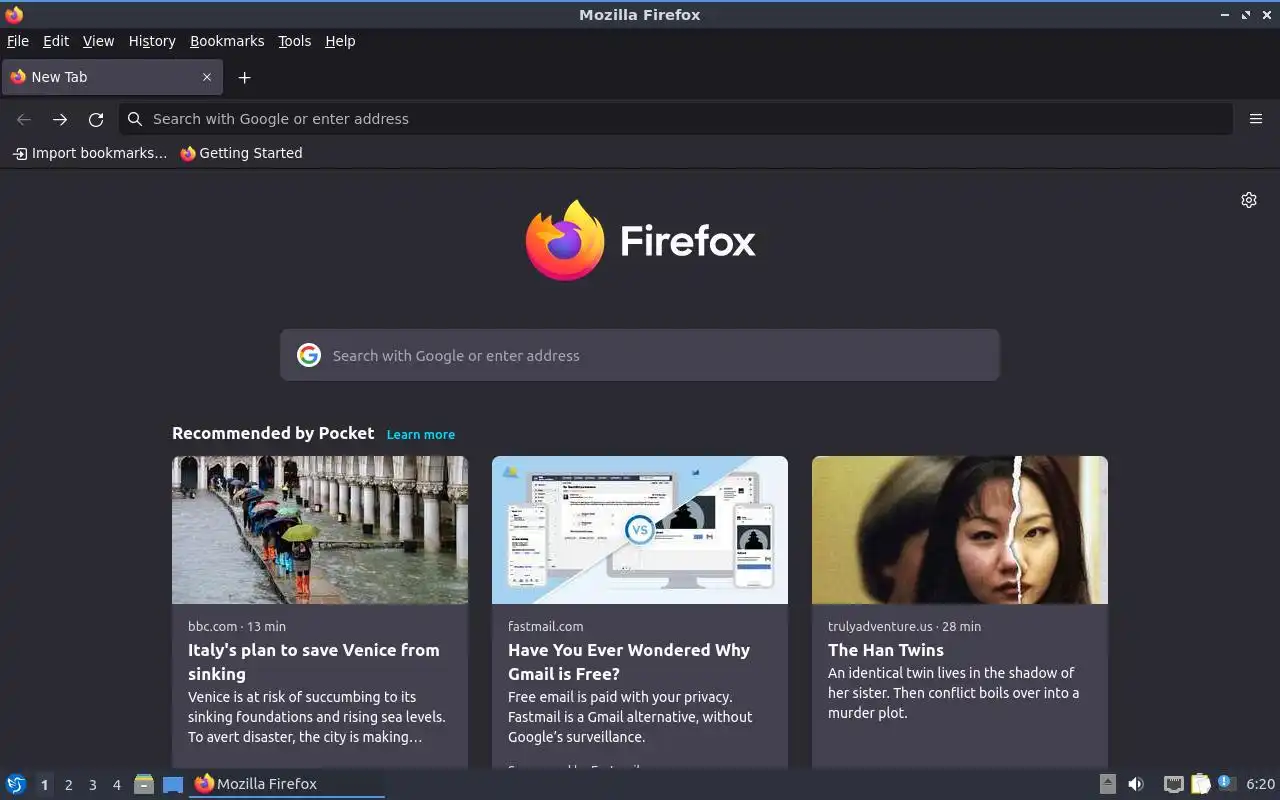1280x800 pixels.
Task: Click the Back navigation arrow
Action: point(24,119)
